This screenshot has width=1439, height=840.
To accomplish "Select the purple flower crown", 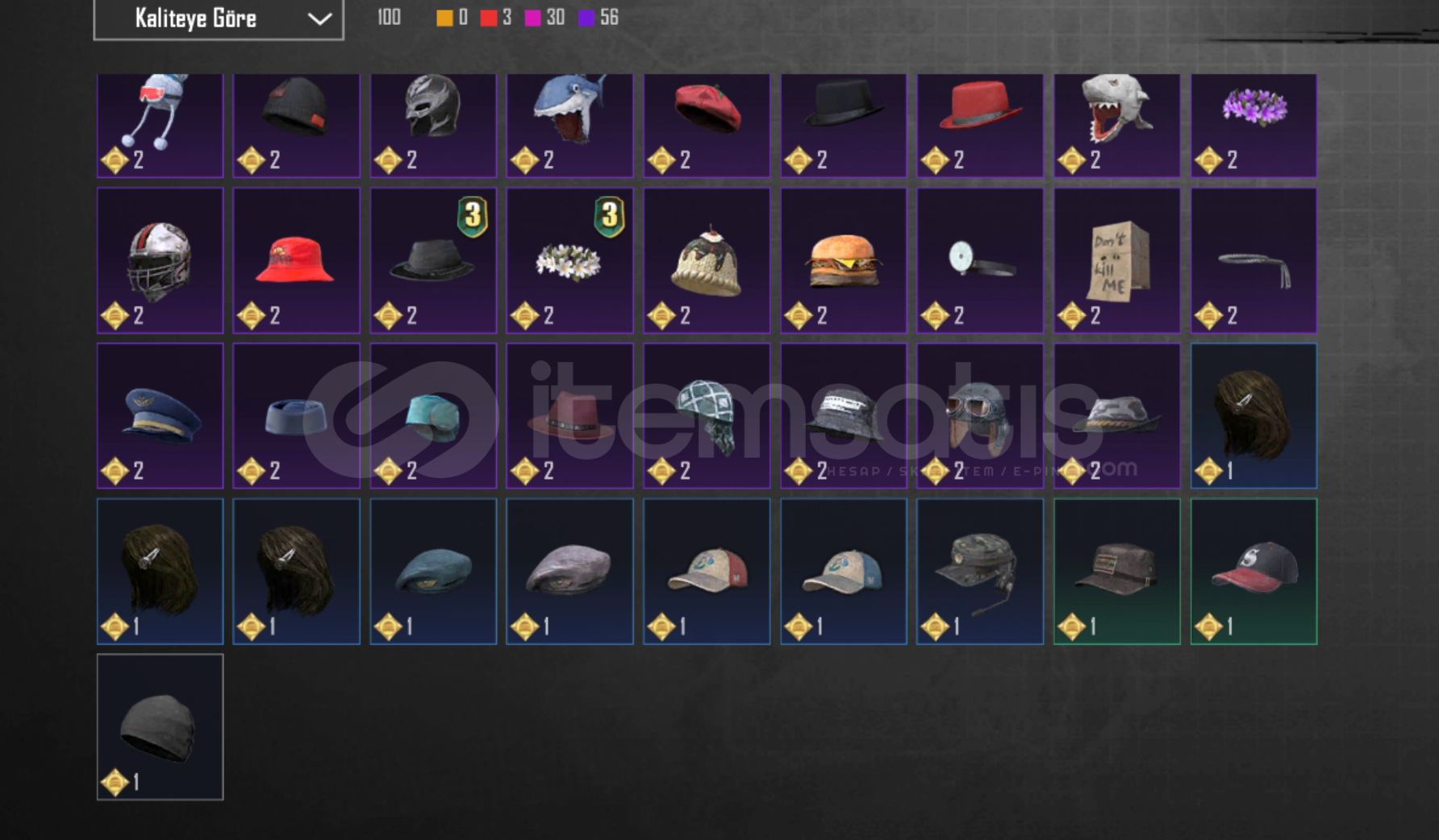I will pos(1253,126).
